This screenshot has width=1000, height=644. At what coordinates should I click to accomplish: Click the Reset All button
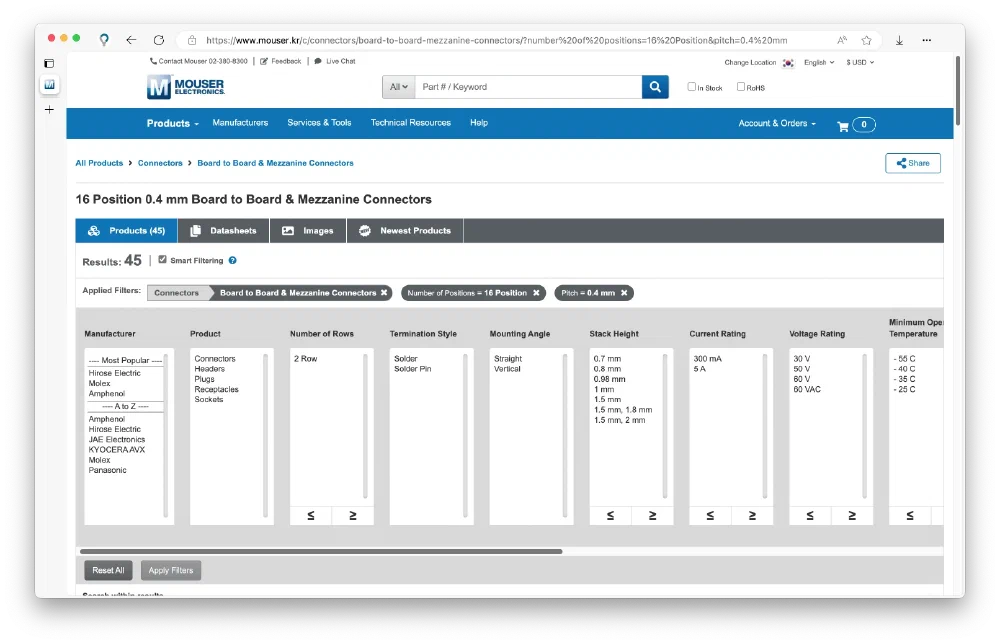[x=108, y=570]
